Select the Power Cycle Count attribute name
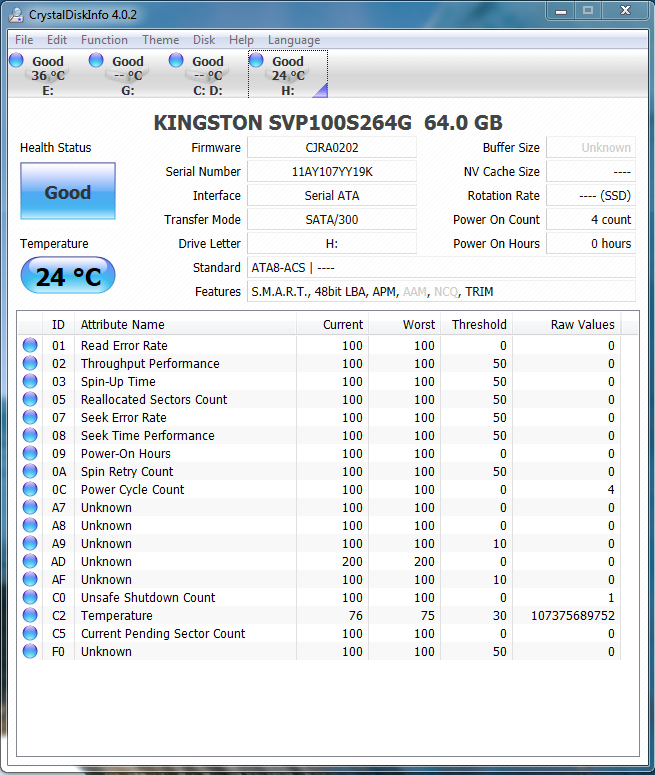 click(x=132, y=489)
